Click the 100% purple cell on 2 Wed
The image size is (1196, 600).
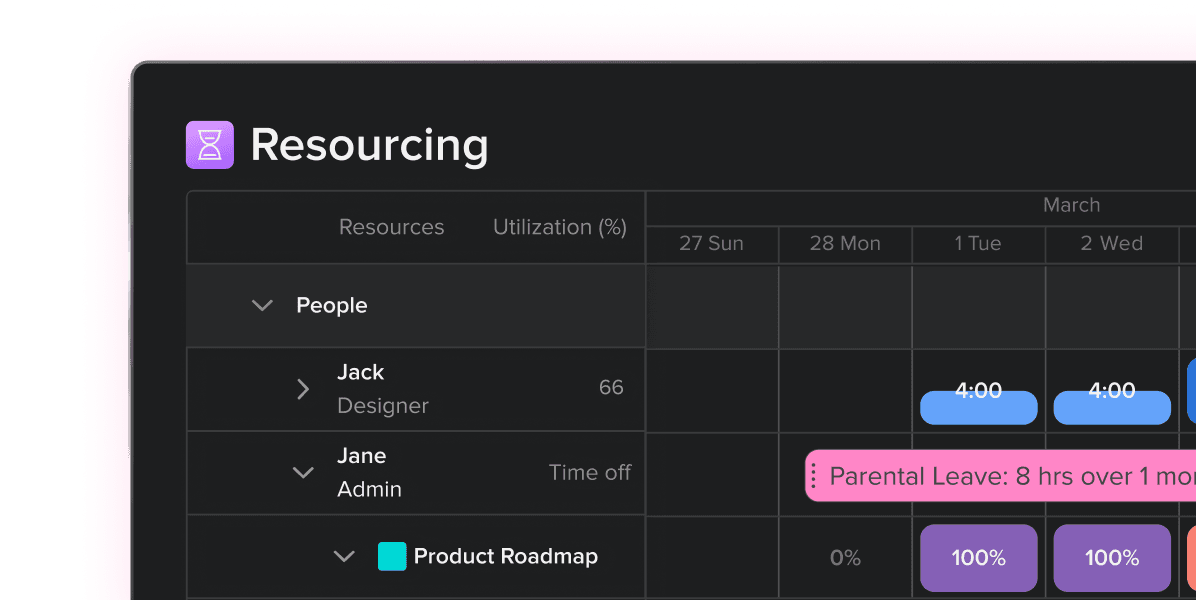[1112, 557]
